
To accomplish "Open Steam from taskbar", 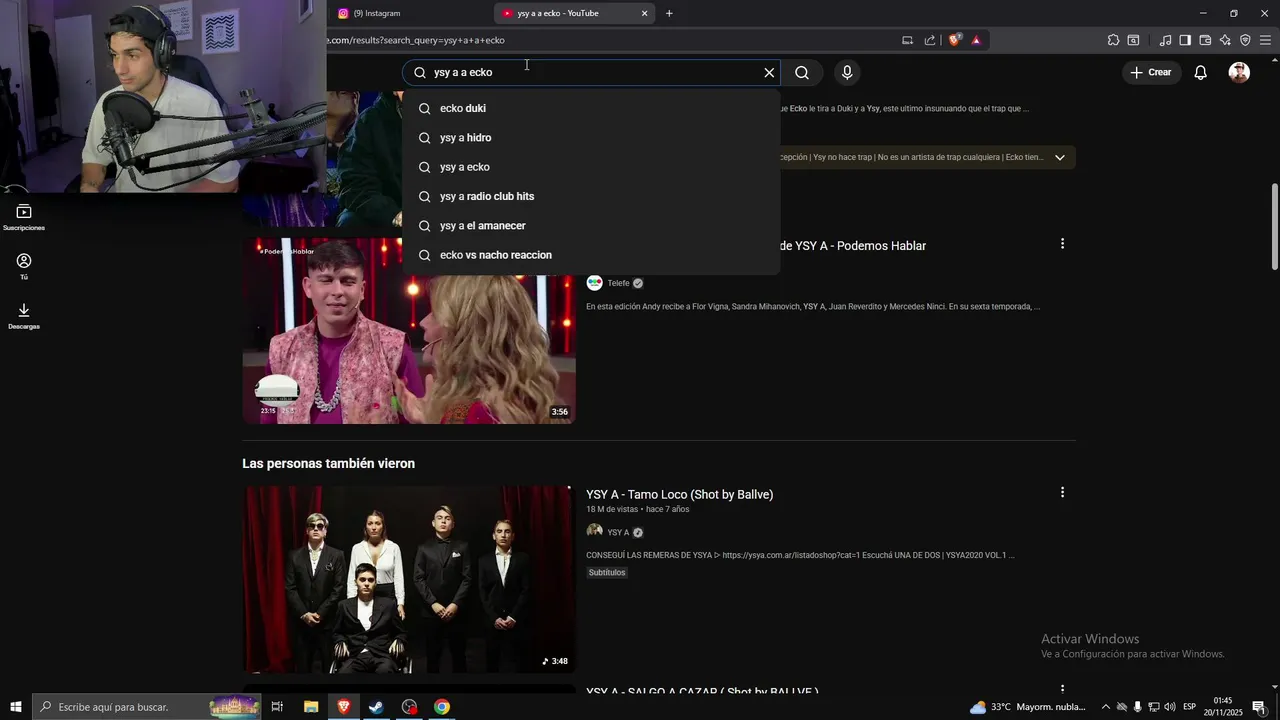I will 376,707.
